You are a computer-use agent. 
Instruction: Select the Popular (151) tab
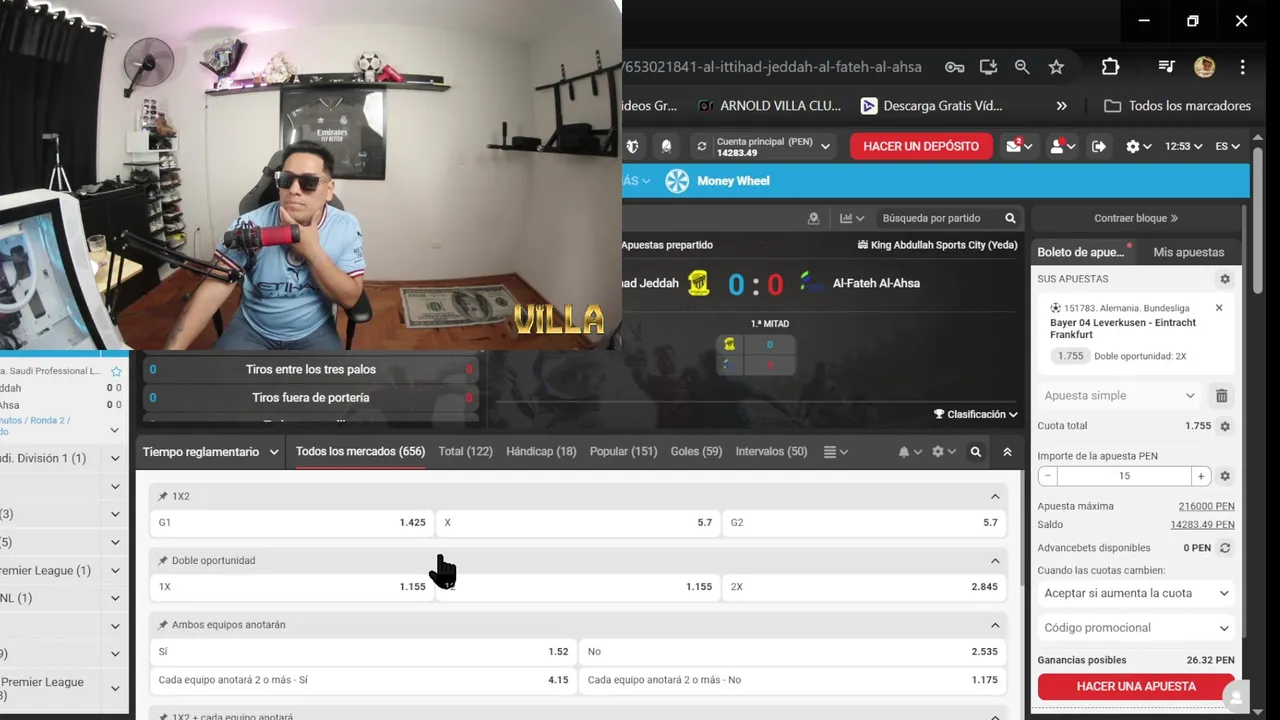623,452
